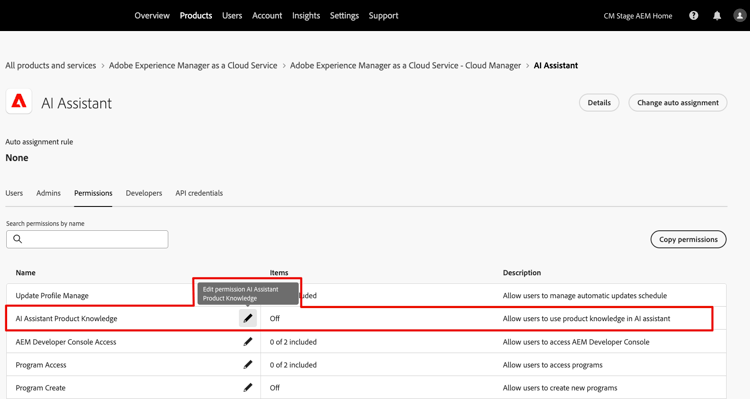Click the None auto assignment value

tap(17, 158)
